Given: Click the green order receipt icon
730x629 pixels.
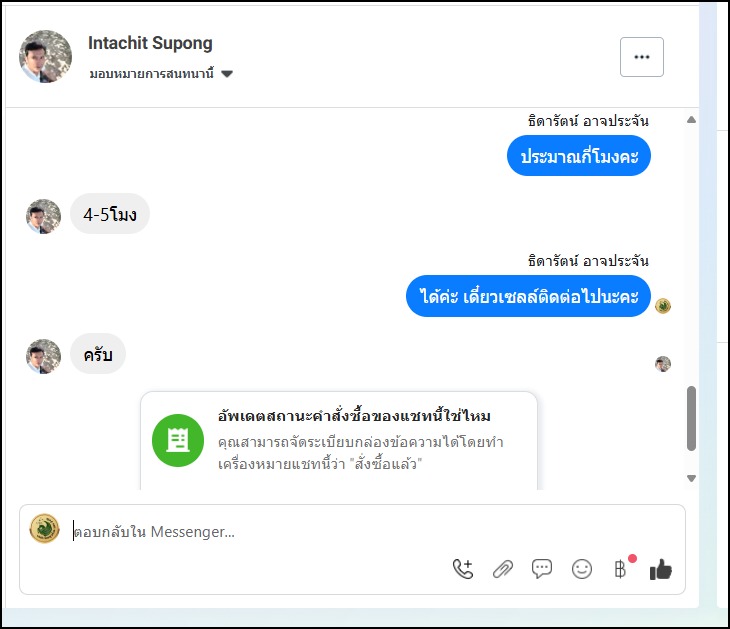Looking at the screenshot, I should tap(178, 440).
